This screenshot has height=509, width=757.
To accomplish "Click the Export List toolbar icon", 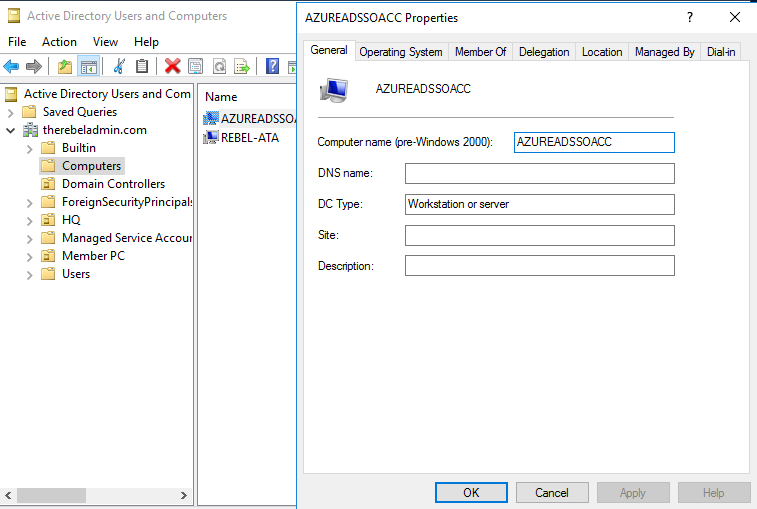I will 242,66.
